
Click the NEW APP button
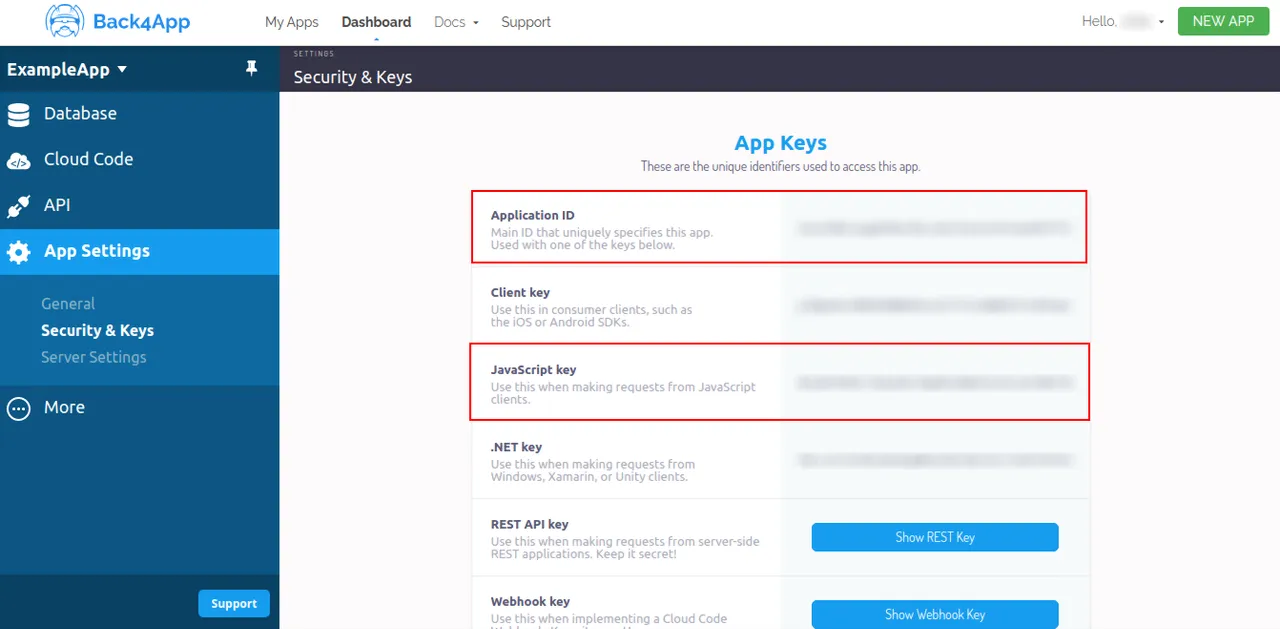(1223, 21)
